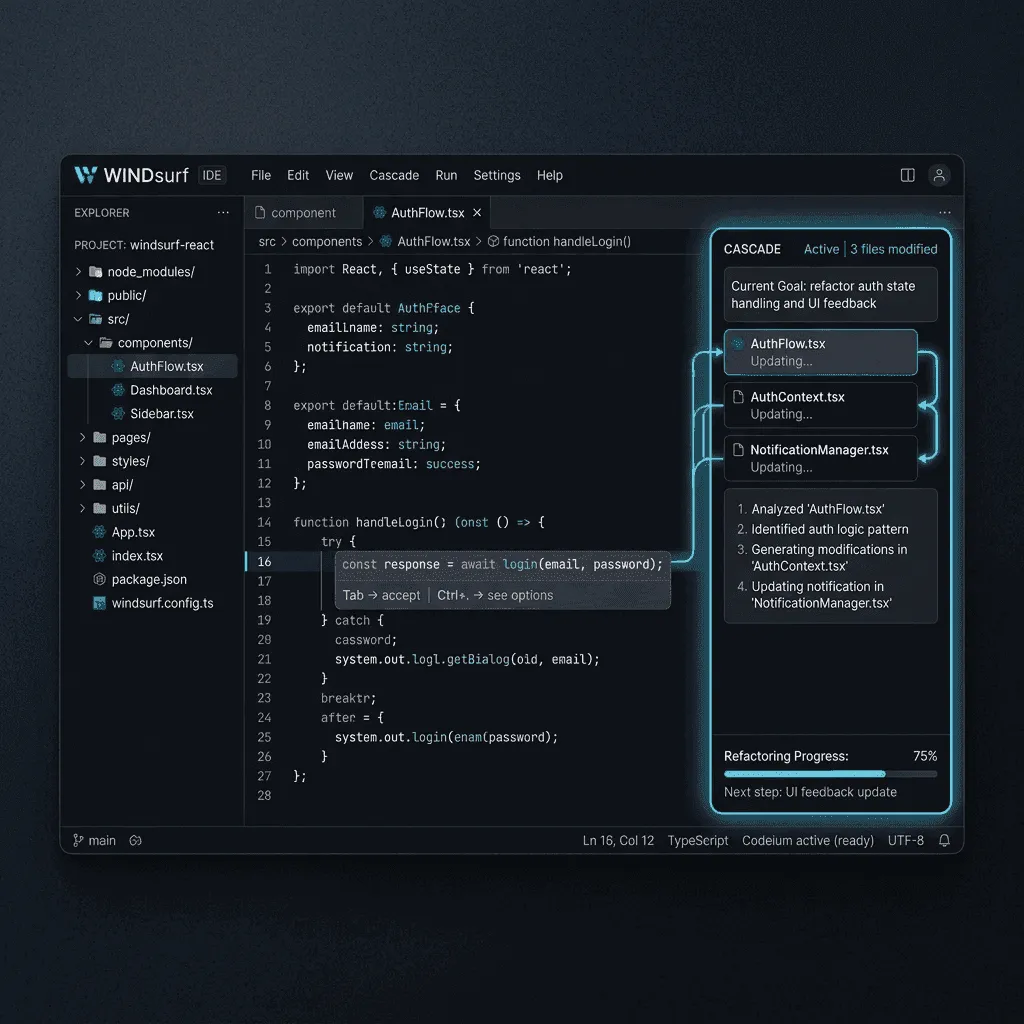This screenshot has height=1024, width=1024.
Task: Click the main branch name in status bar
Action: 102,840
